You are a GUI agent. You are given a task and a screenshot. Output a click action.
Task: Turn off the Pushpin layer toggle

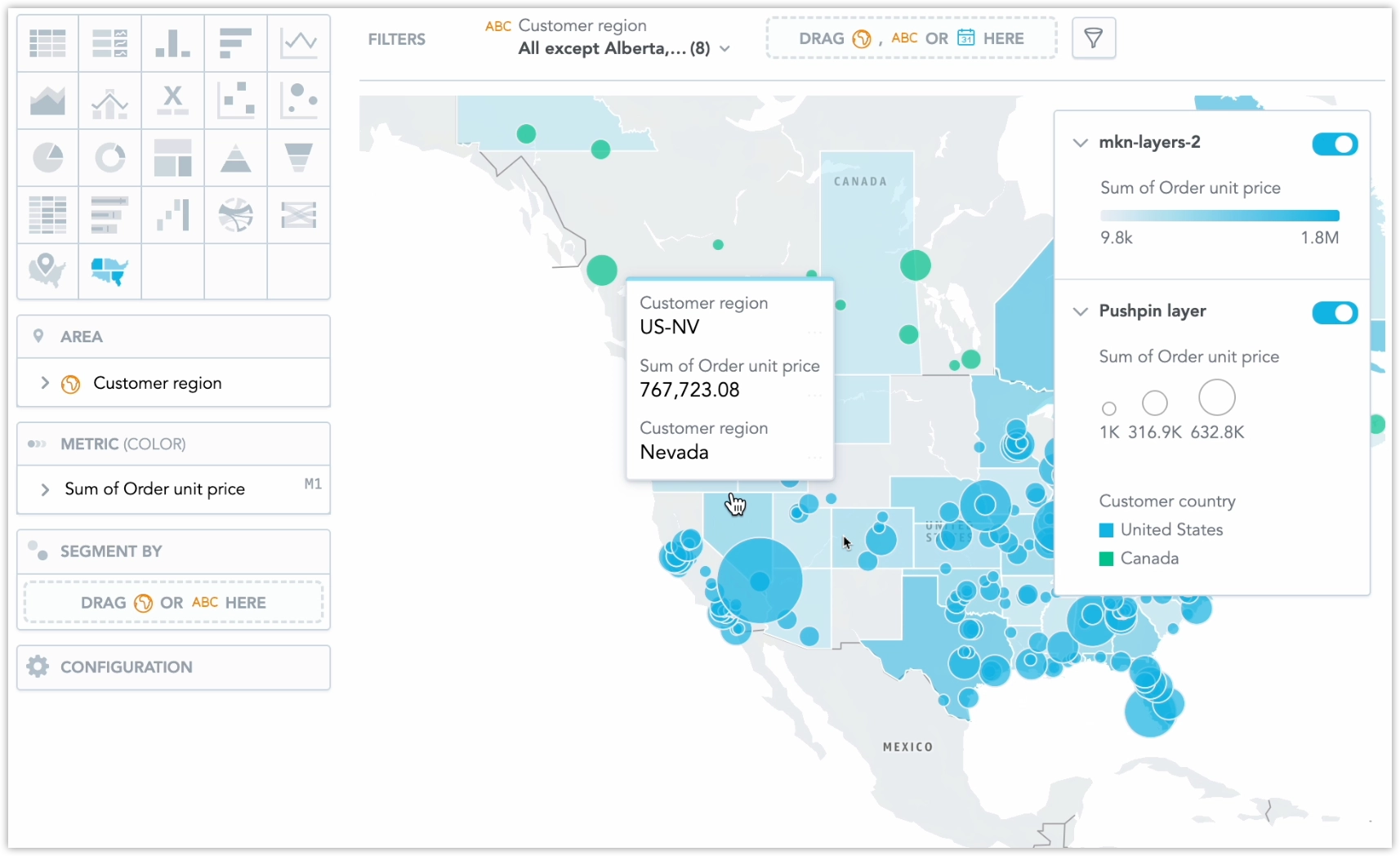[1334, 313]
